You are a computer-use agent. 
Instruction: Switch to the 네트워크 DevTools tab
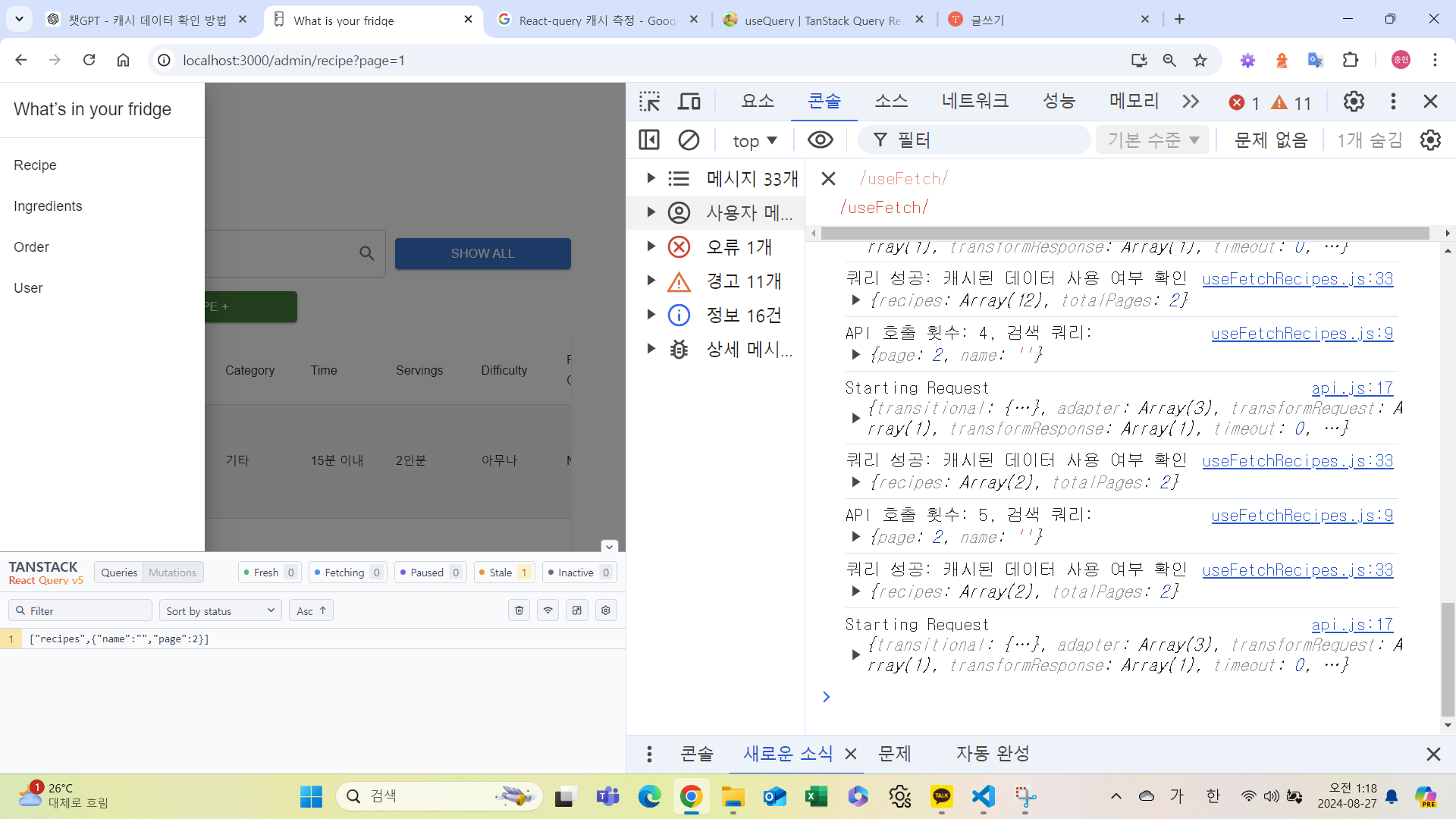click(974, 102)
